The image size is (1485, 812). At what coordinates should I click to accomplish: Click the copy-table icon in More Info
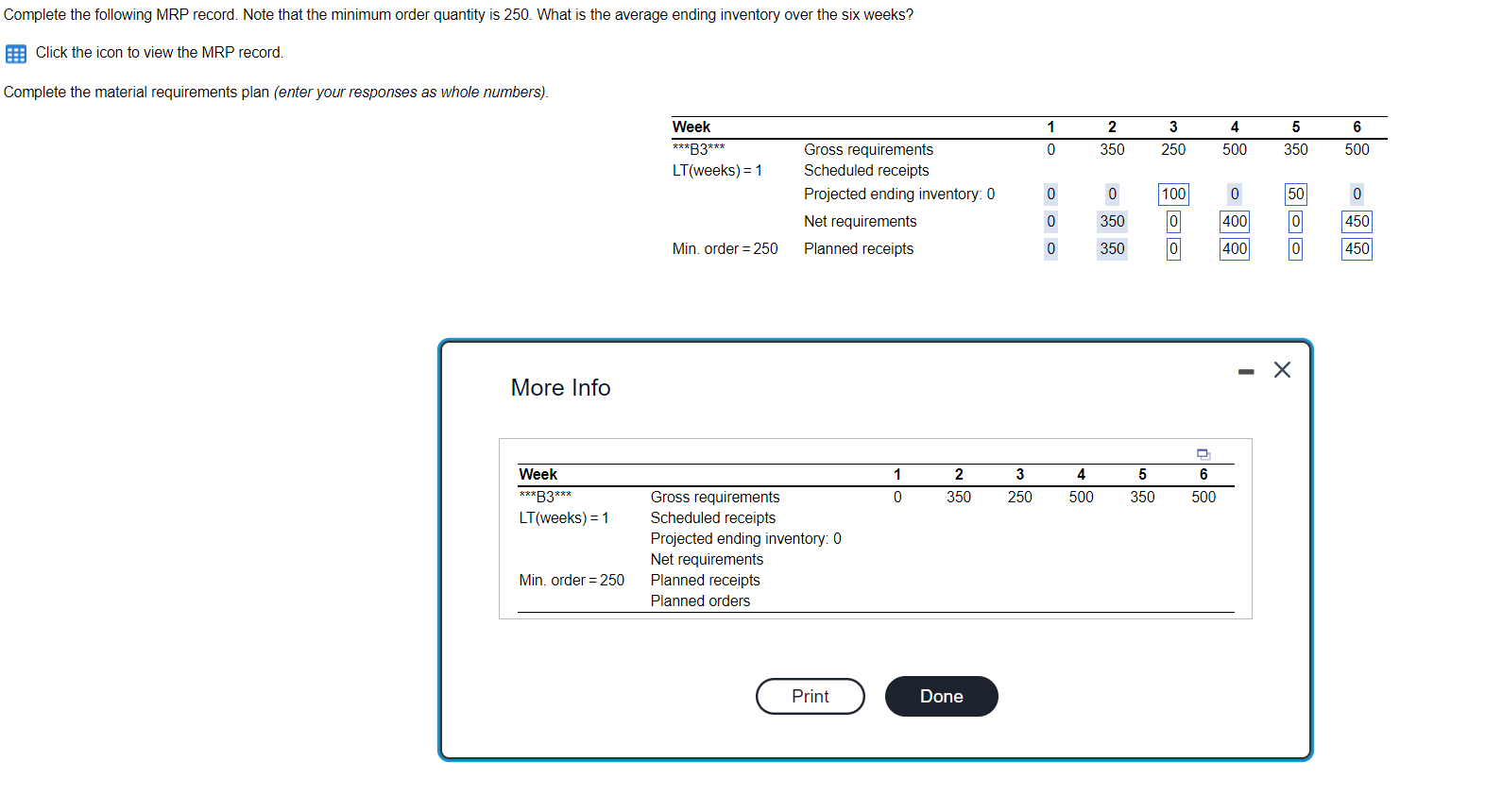(1203, 454)
